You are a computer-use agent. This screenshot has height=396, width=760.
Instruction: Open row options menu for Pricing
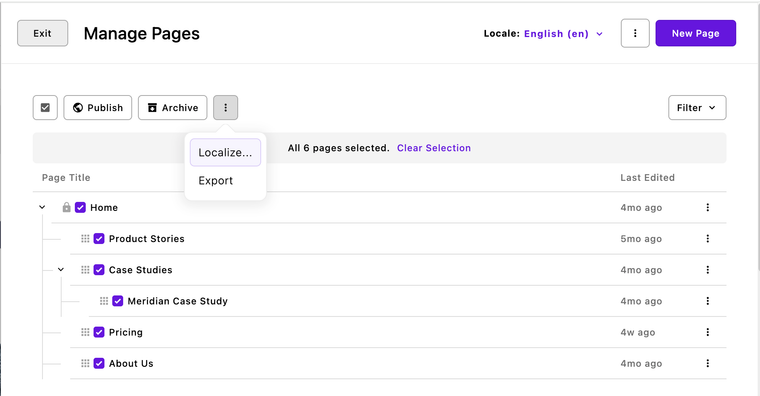(x=708, y=332)
